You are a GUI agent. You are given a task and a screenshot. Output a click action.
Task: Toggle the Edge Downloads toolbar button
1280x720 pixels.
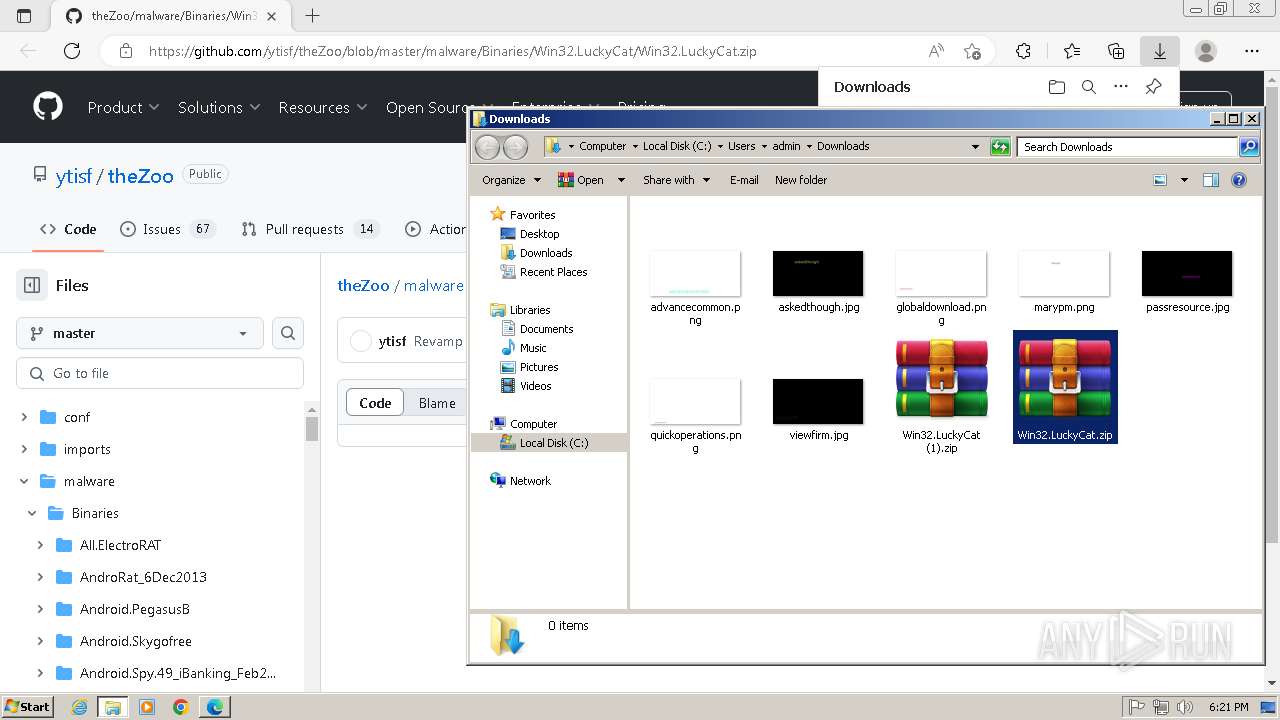tap(1160, 51)
